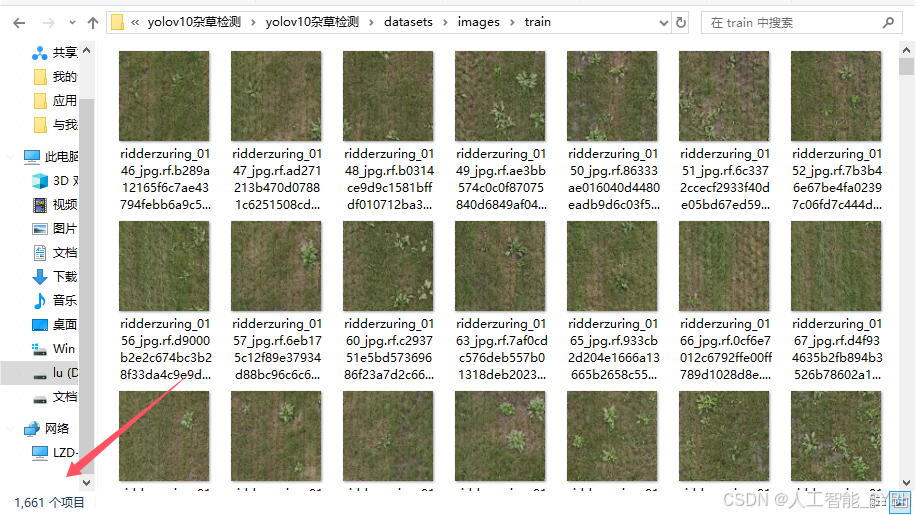Open the second yolov10杂草检测 breadcrumb
Screen dimensions: 916x515
click(x=312, y=22)
